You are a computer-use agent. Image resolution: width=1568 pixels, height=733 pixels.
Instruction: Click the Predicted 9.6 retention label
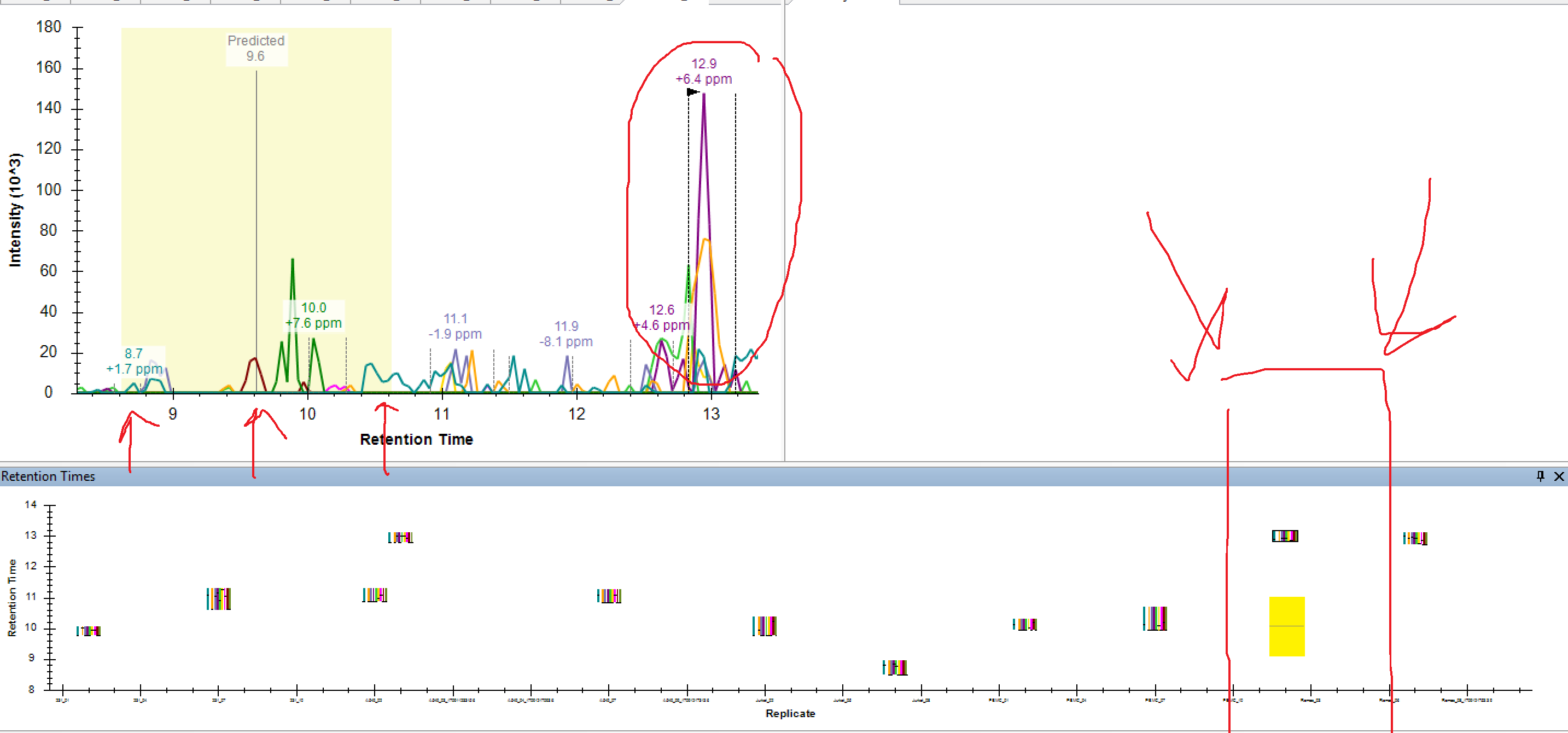pyautogui.click(x=255, y=48)
